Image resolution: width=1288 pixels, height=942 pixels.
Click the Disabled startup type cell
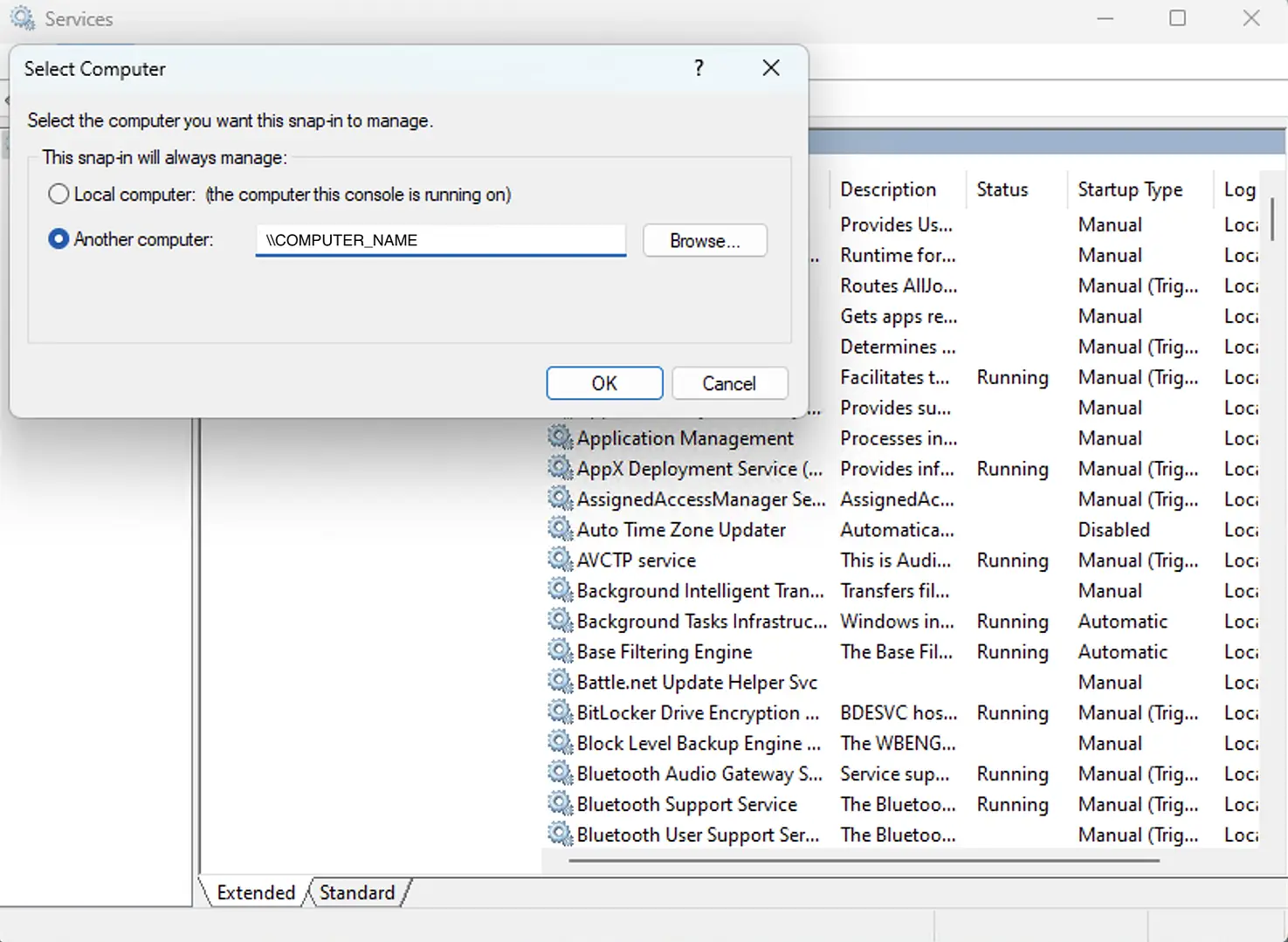tap(1113, 530)
